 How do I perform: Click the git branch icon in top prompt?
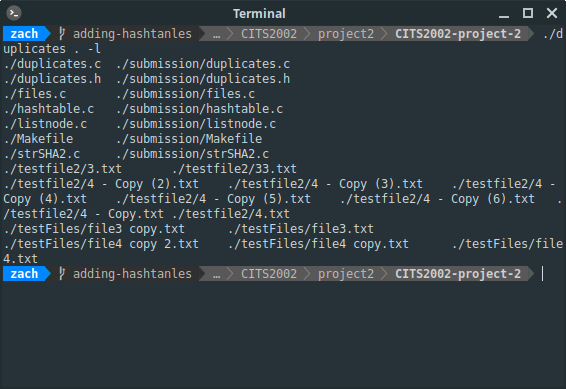coord(62,34)
